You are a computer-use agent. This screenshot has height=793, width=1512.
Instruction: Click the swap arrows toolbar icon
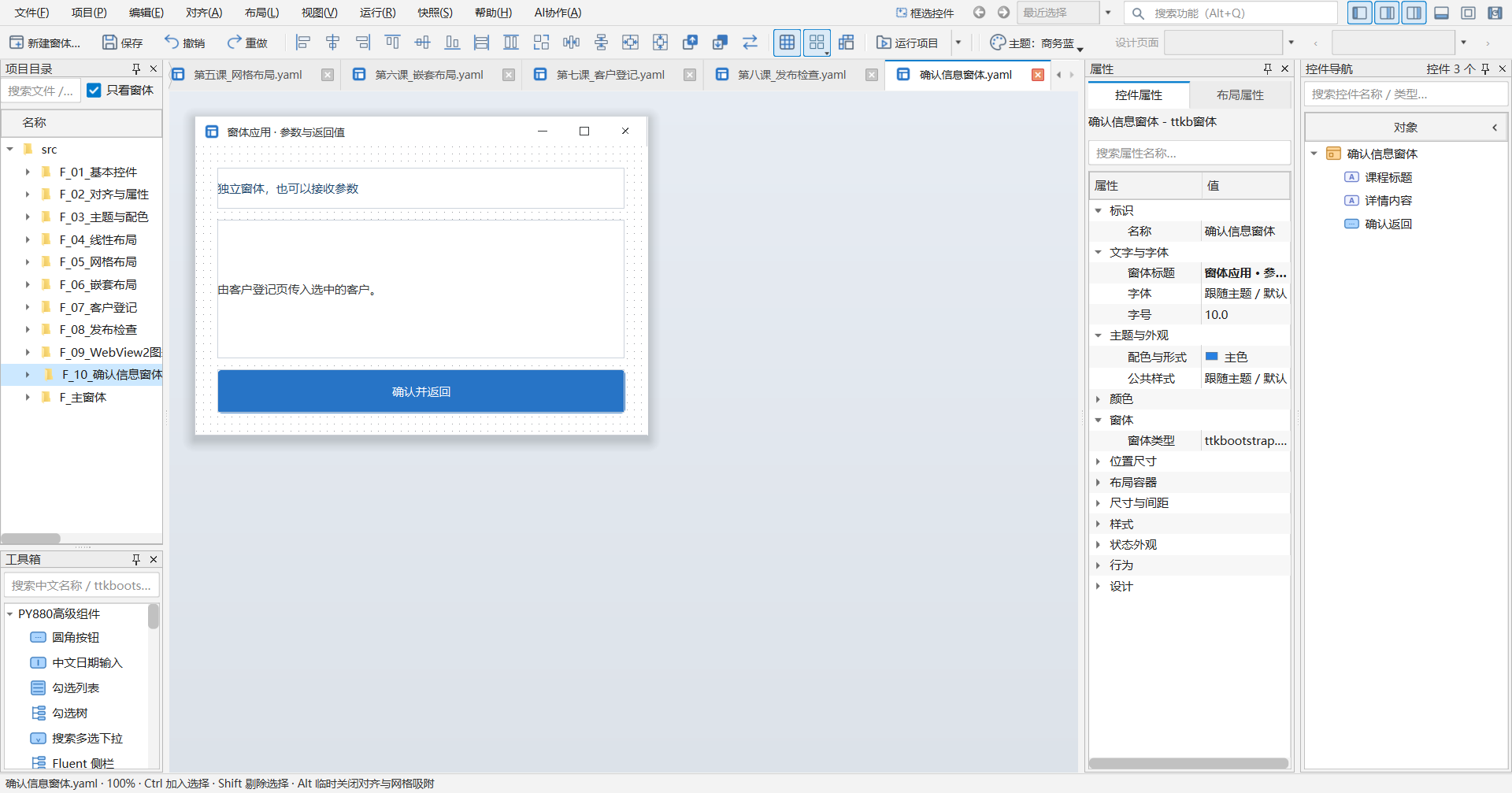tap(750, 43)
